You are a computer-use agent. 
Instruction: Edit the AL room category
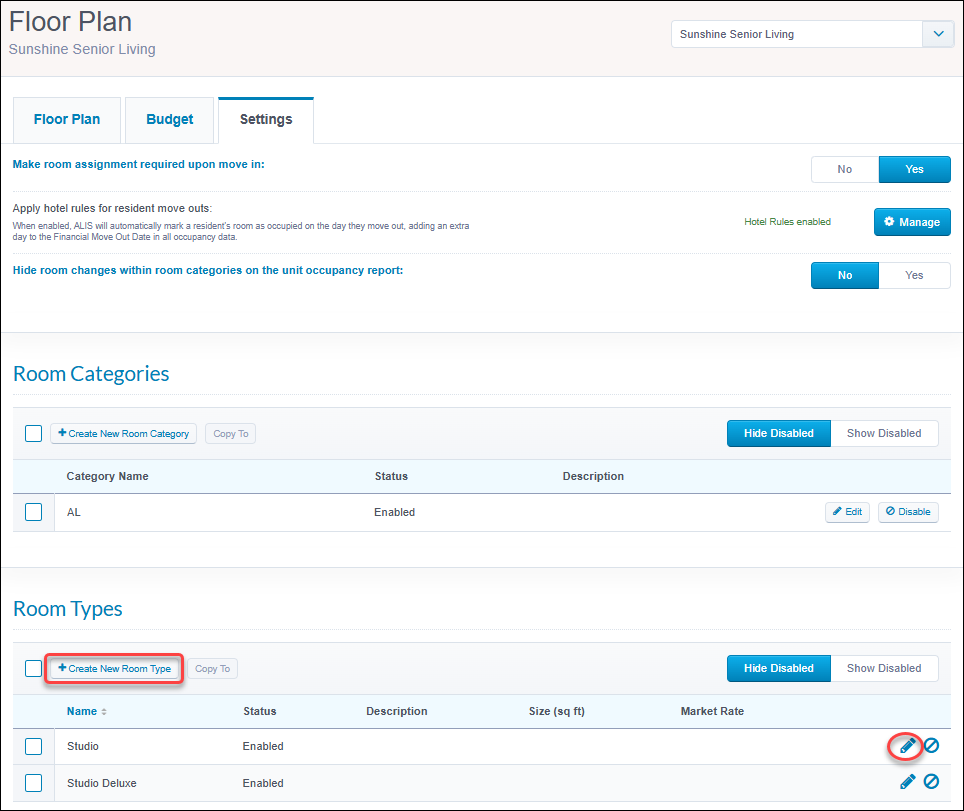point(847,512)
